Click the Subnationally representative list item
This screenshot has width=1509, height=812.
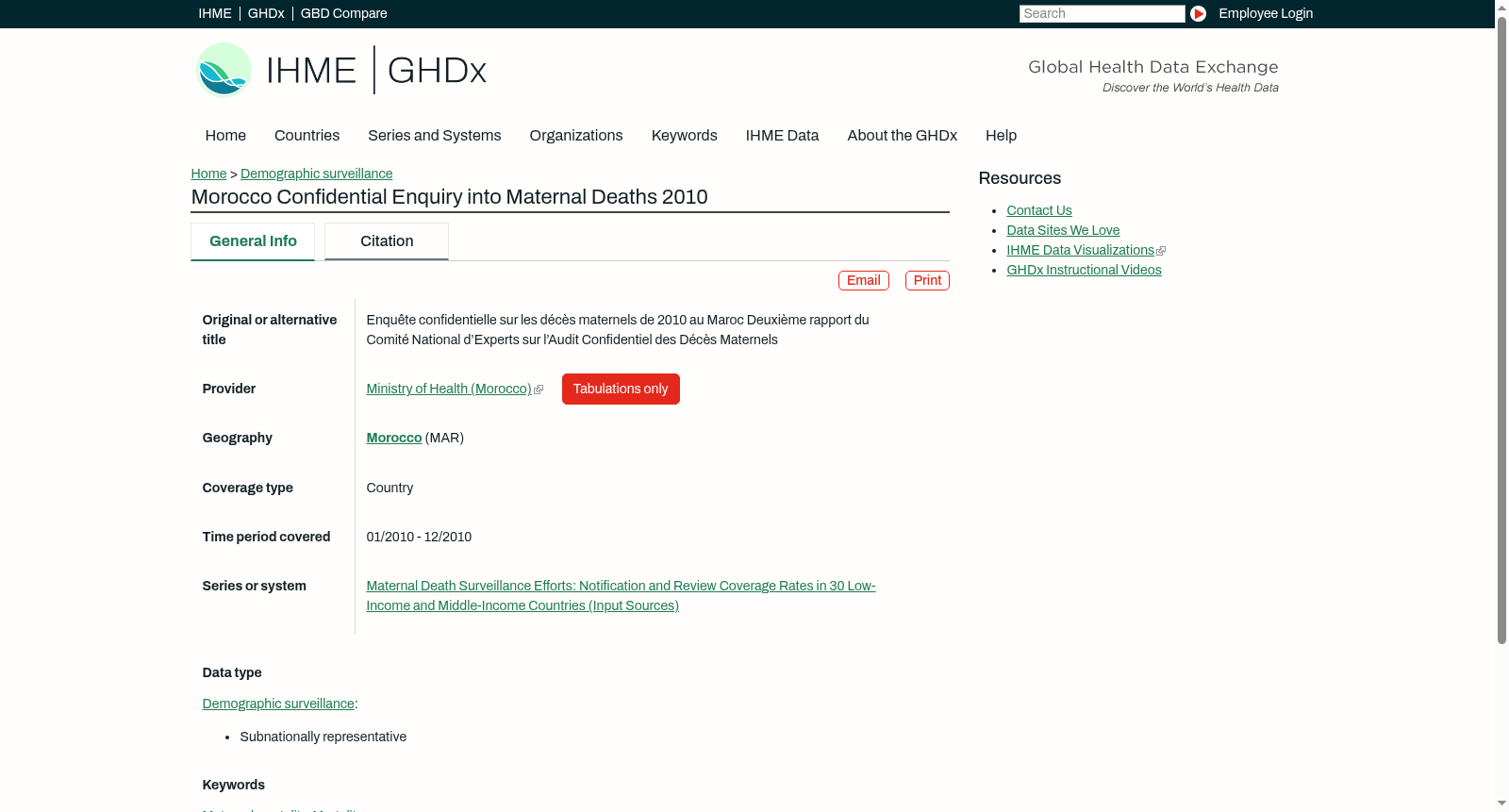pyautogui.click(x=323, y=737)
